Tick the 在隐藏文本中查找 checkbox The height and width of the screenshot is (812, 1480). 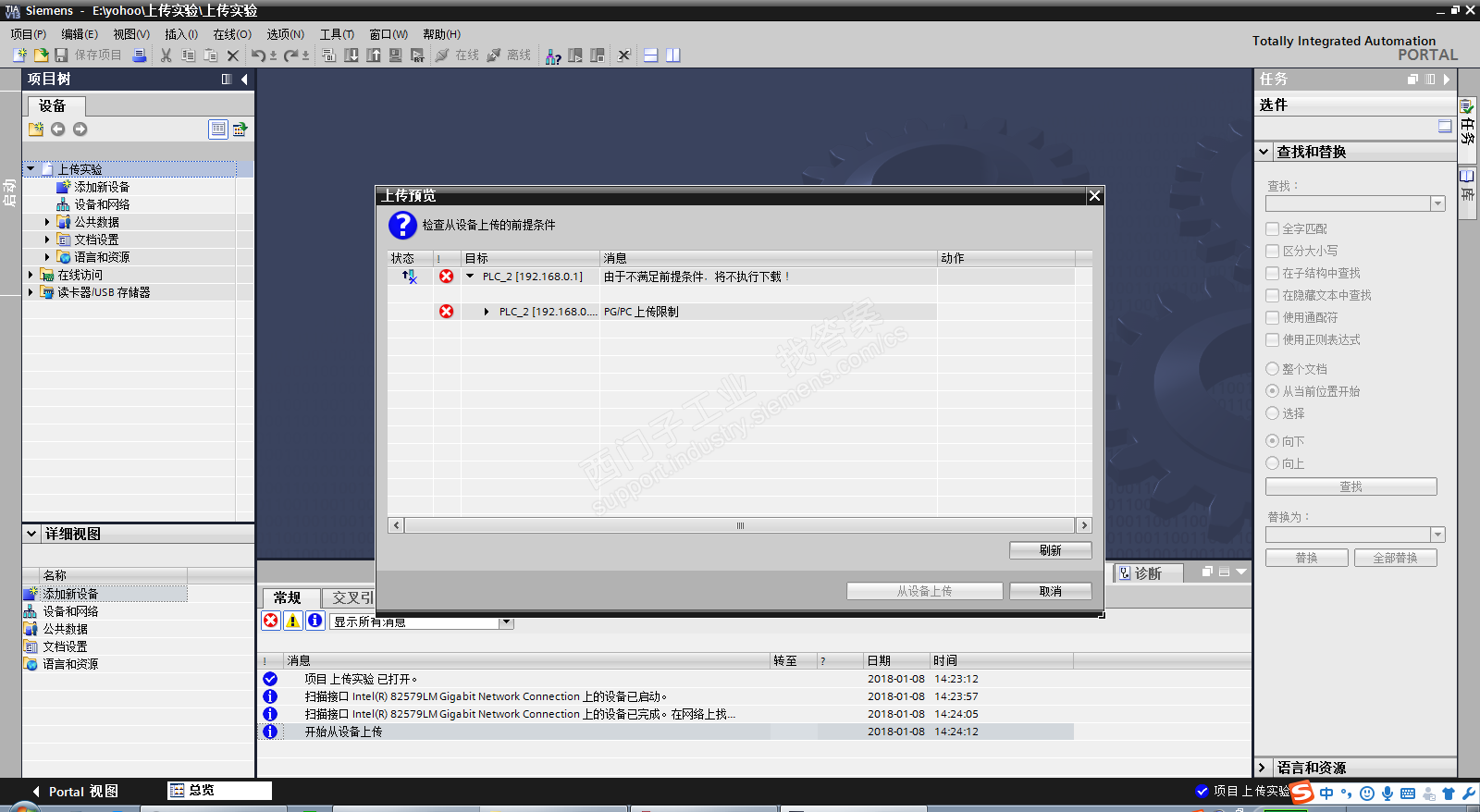coord(1273,295)
